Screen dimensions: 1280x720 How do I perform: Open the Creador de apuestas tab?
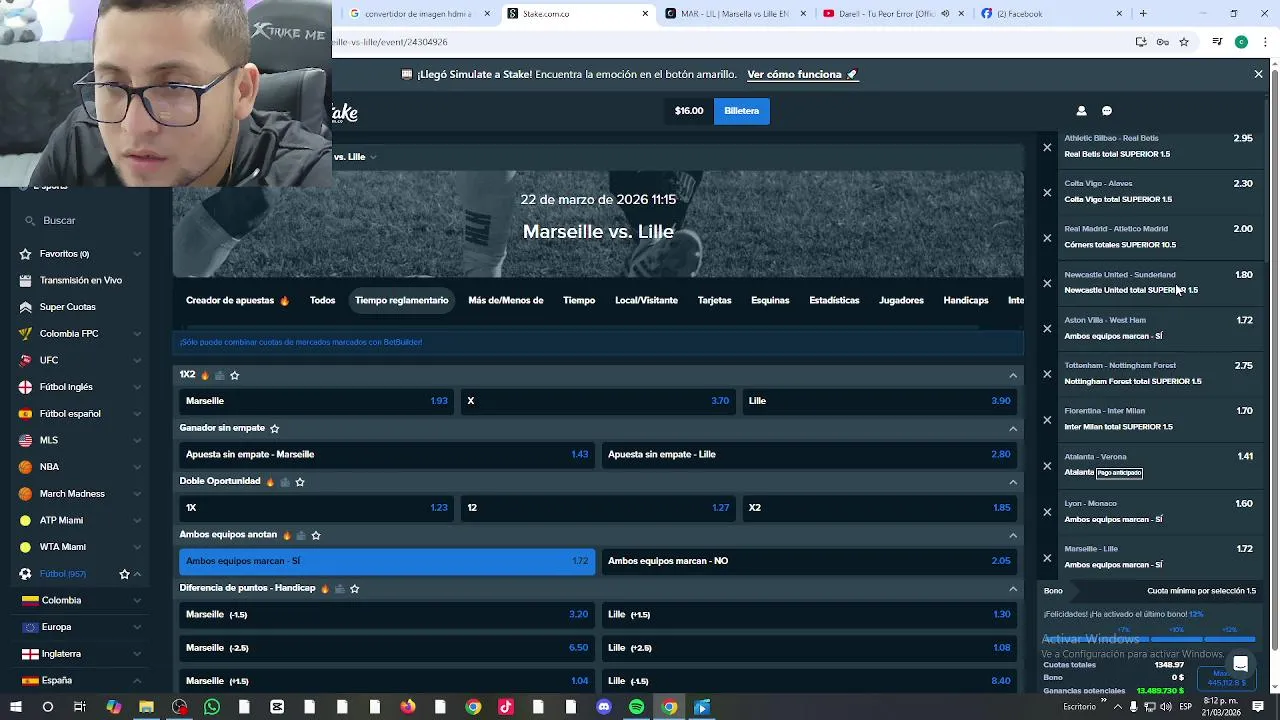click(237, 300)
